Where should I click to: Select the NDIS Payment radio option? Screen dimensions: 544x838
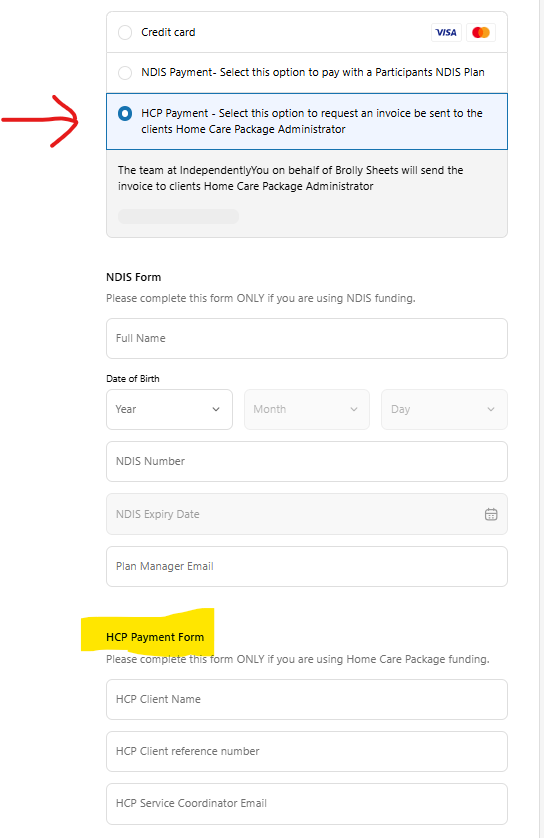(125, 73)
